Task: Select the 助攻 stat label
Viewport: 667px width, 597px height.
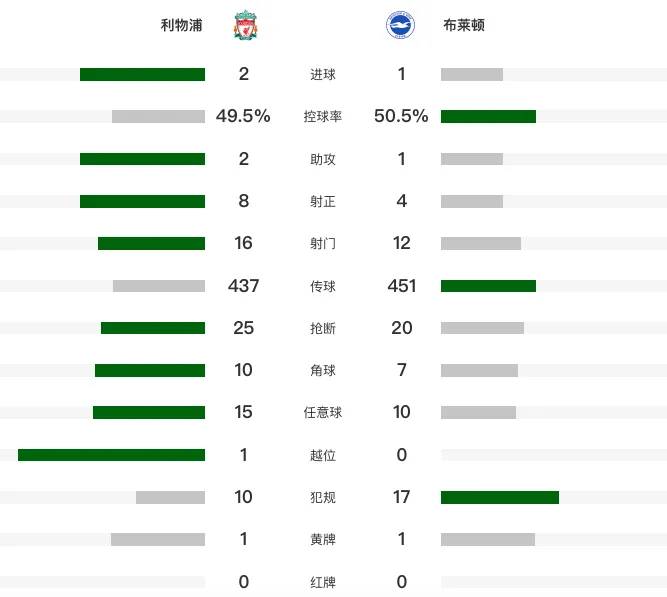Action: pyautogui.click(x=323, y=159)
